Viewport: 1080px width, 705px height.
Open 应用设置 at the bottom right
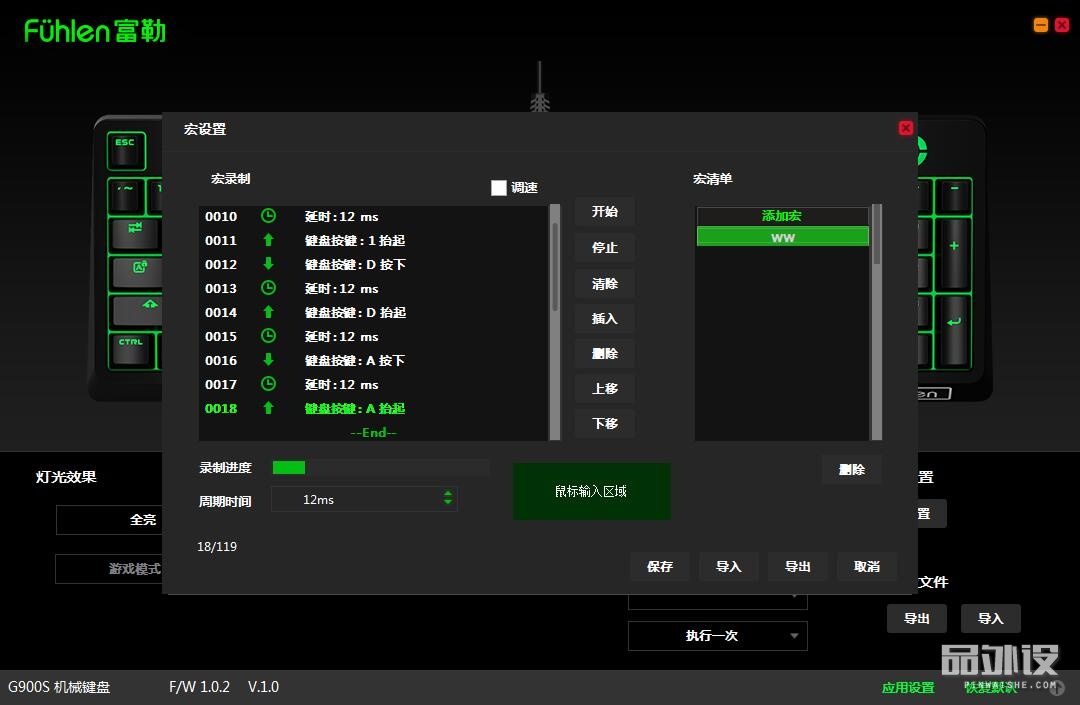pos(908,687)
